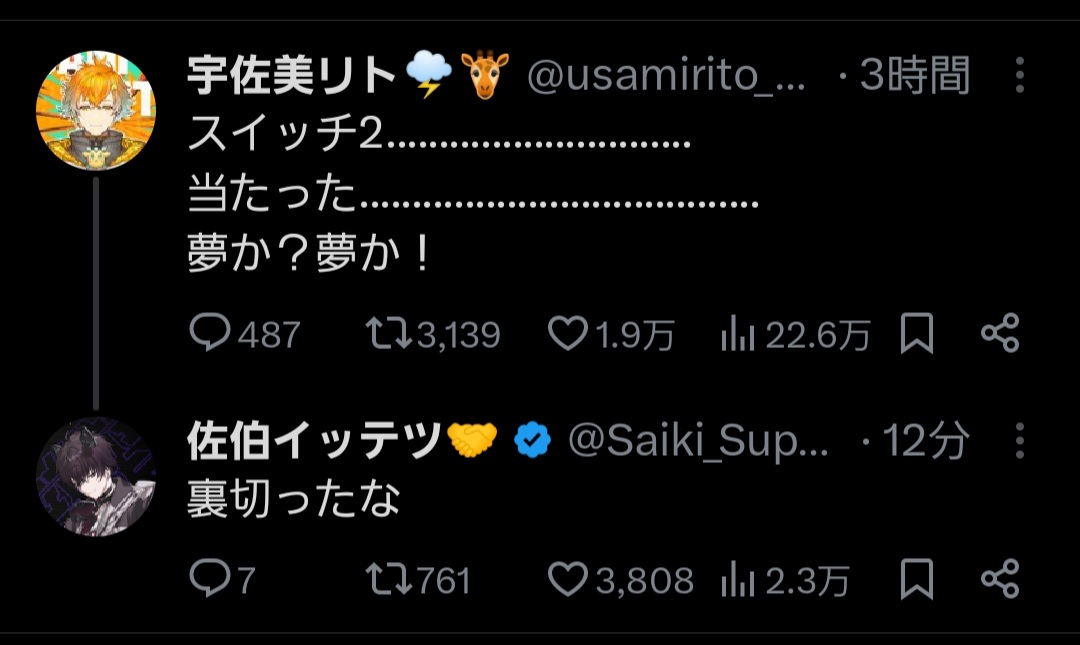Open 宇佐美リト's profile picture

point(96,111)
